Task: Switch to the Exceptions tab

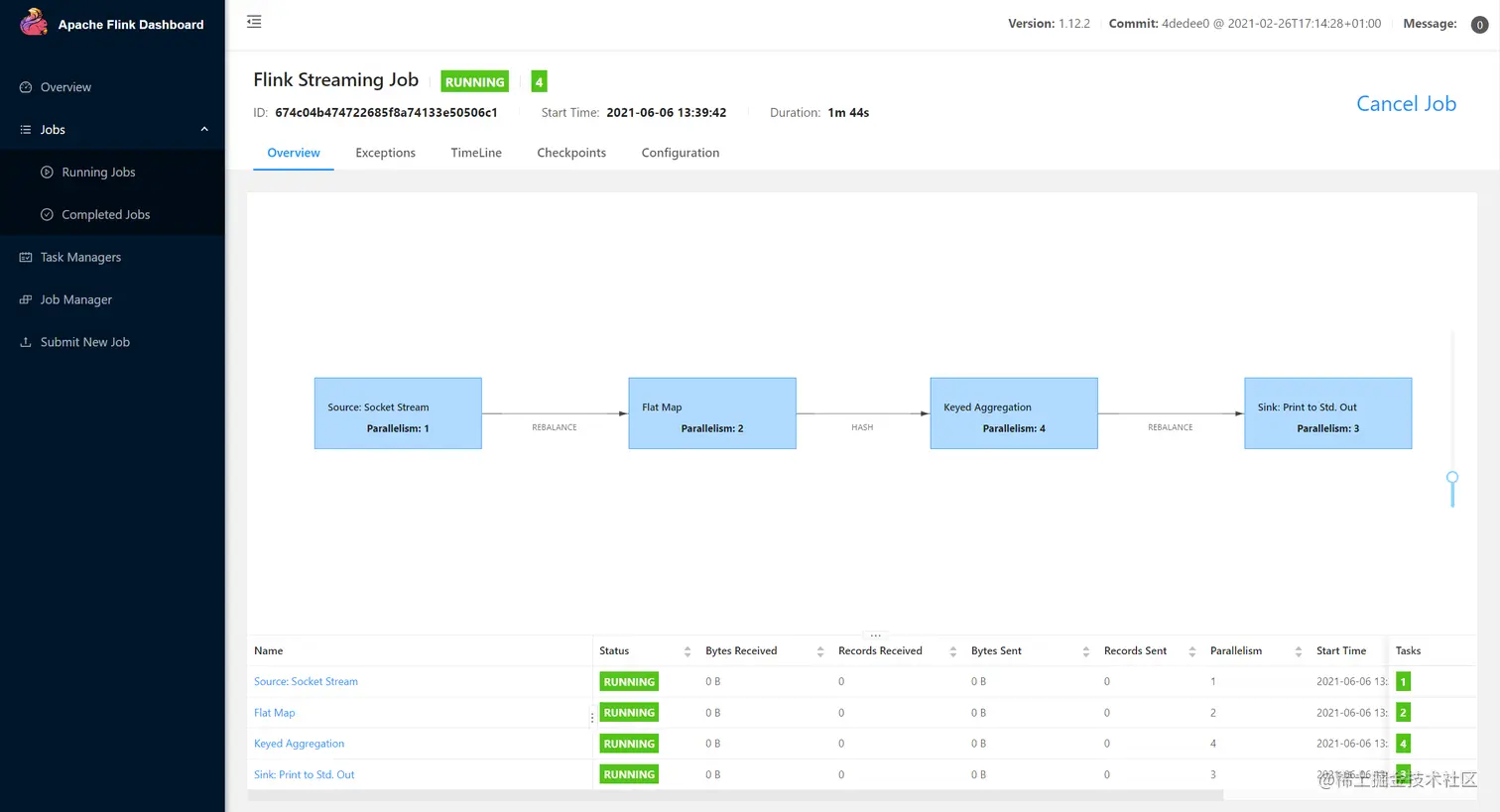Action: [x=385, y=153]
